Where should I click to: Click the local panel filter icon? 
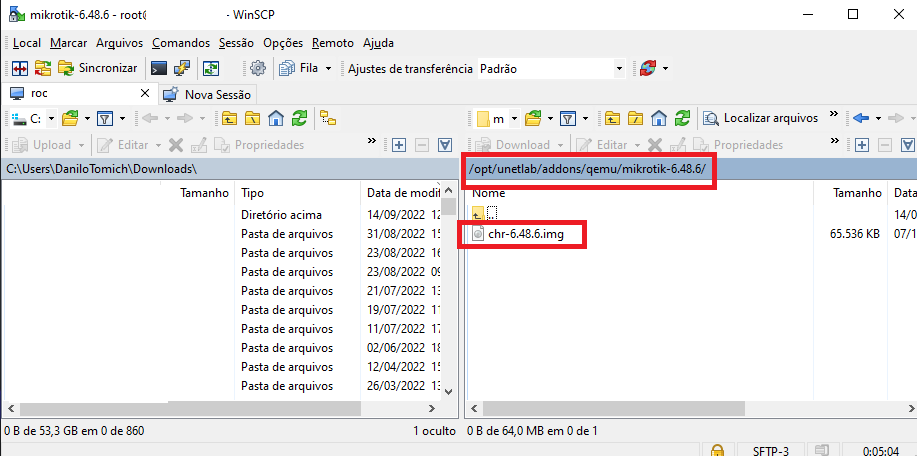(x=104, y=119)
